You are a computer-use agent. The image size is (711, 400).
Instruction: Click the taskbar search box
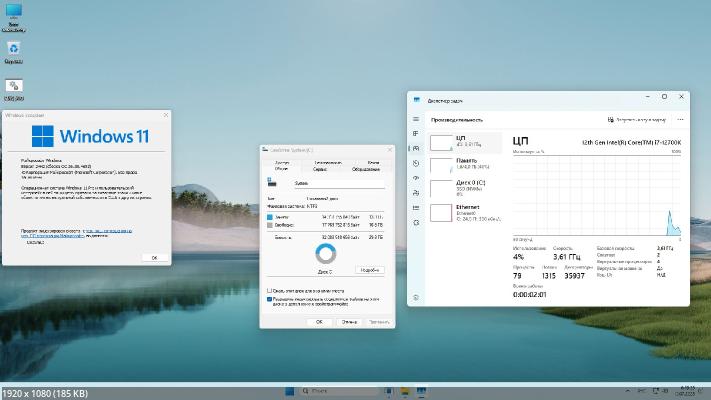[x=339, y=391]
